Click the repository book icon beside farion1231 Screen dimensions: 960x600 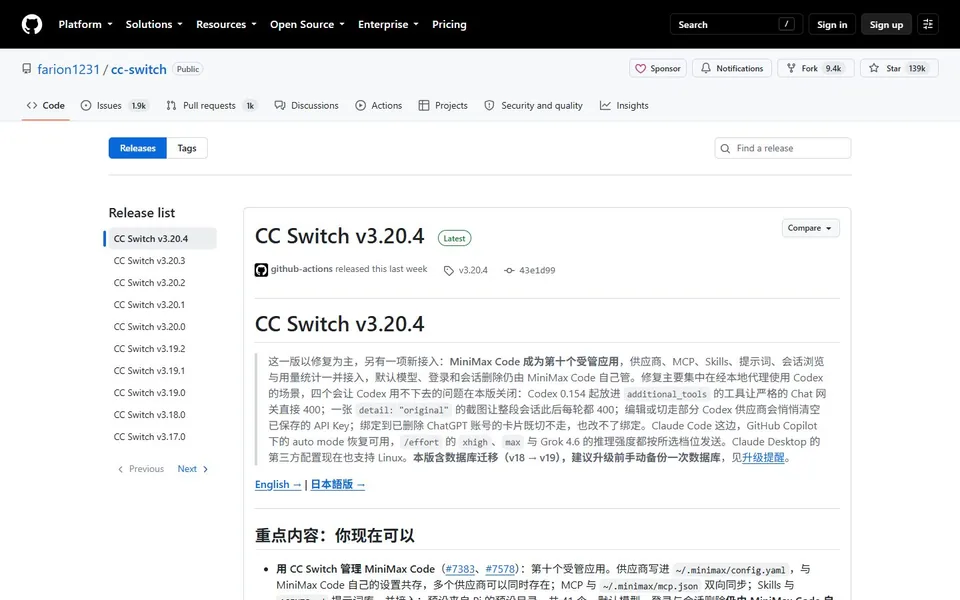26,69
